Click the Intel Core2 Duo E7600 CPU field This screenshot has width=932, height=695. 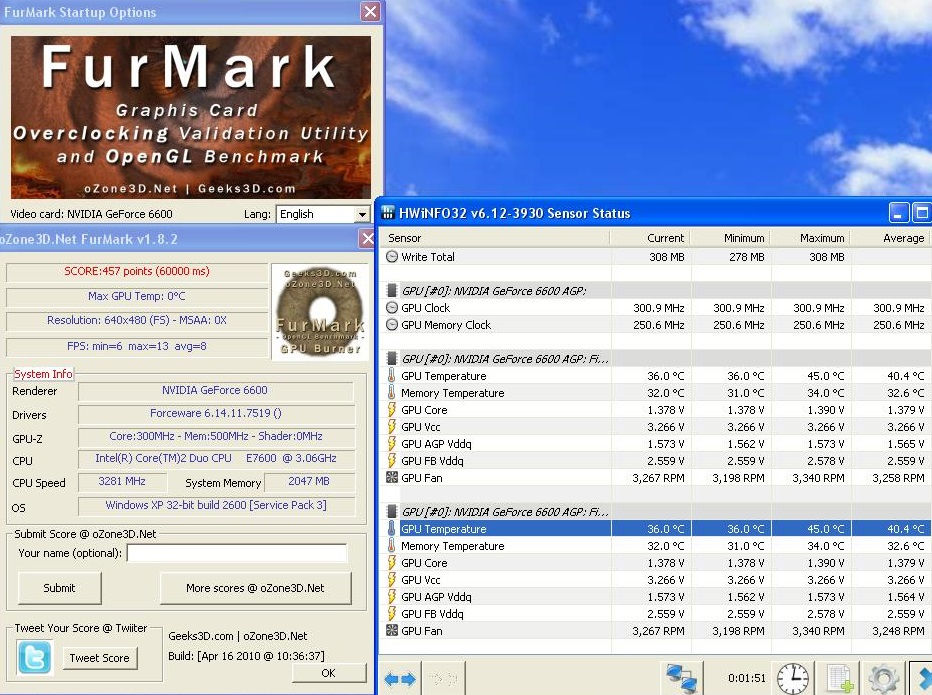(216, 458)
